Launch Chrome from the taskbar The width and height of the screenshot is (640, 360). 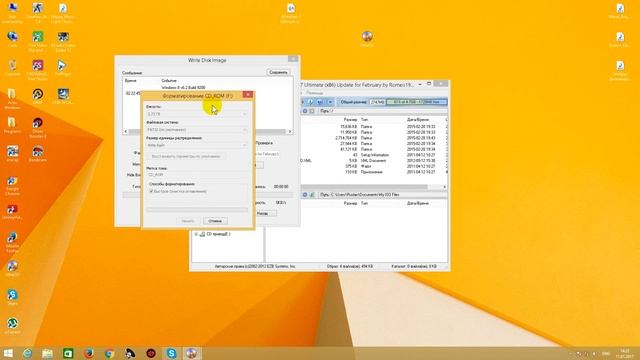tap(109, 353)
